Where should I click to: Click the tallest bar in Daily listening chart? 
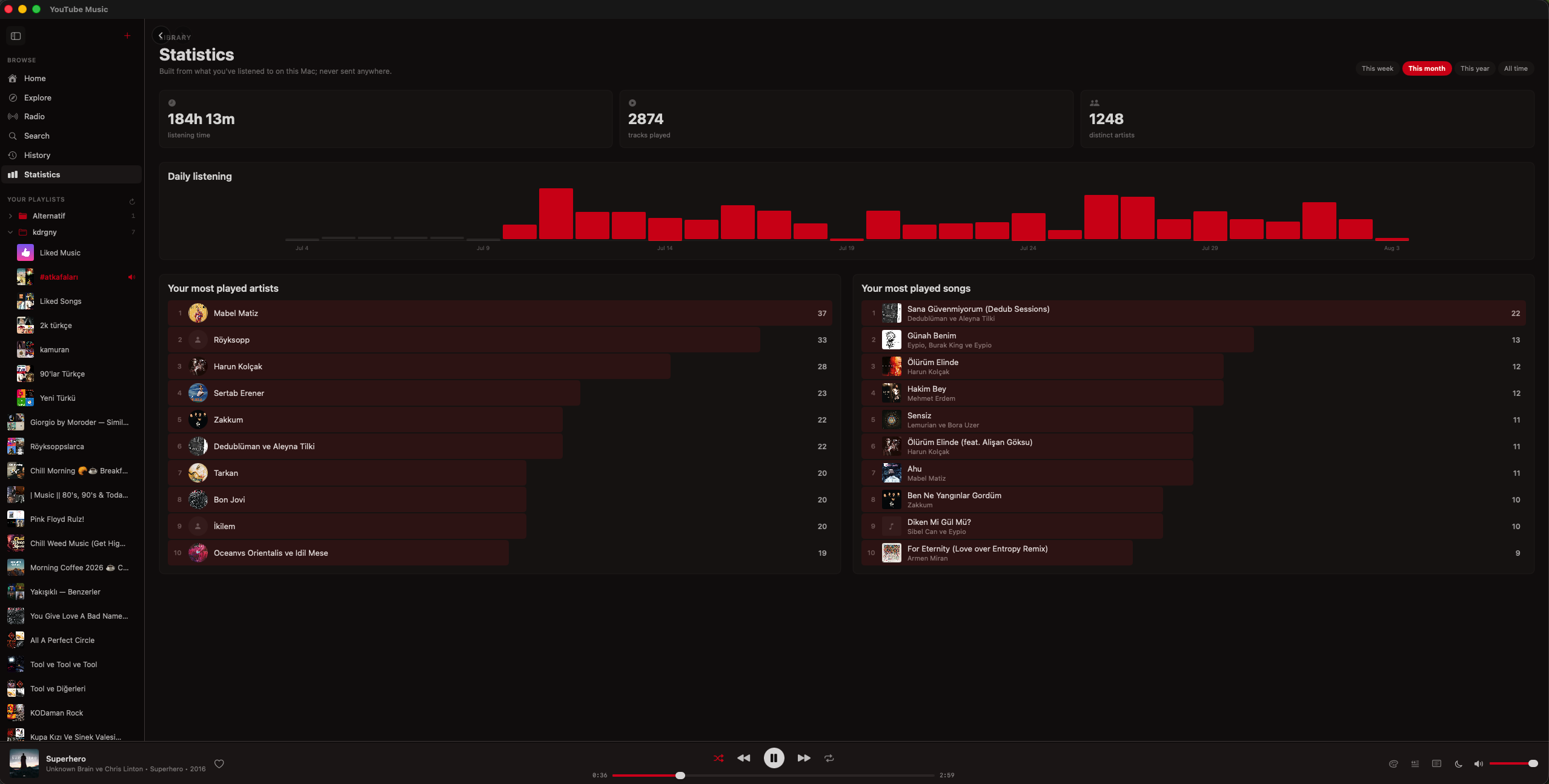click(x=556, y=214)
